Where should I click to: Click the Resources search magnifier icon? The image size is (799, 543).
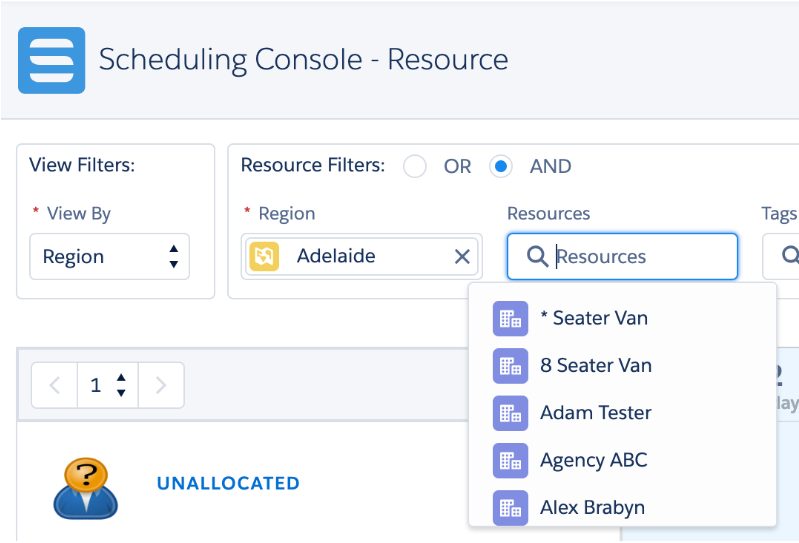click(537, 257)
